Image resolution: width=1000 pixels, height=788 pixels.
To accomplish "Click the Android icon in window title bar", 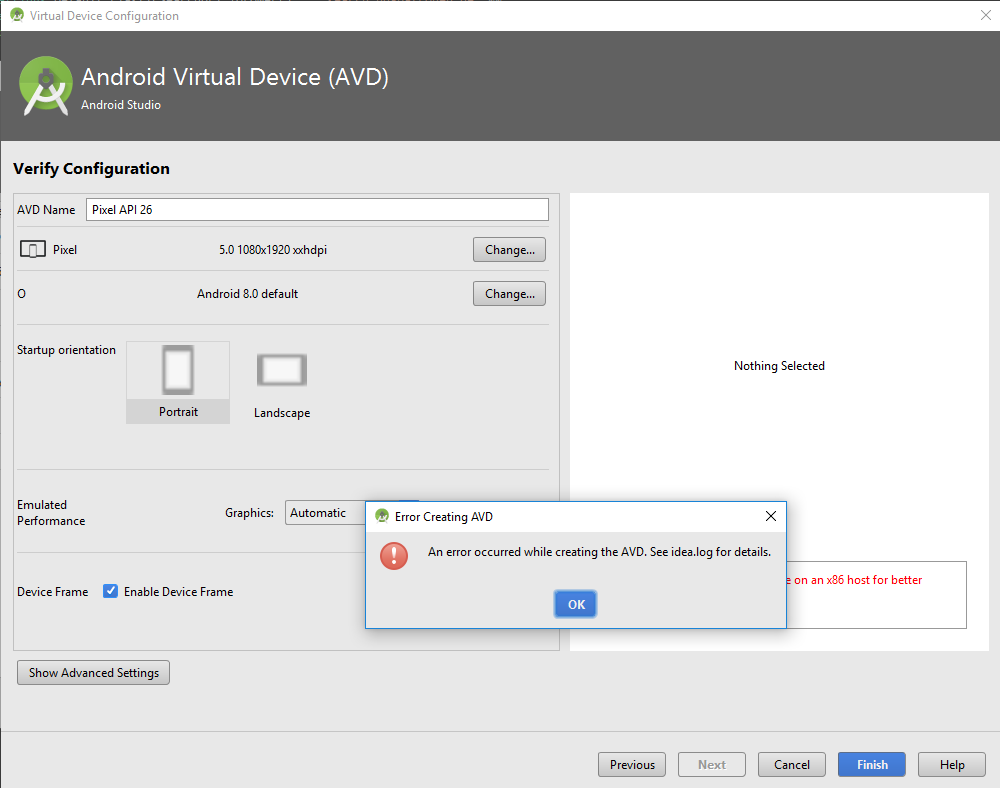I will (x=17, y=15).
